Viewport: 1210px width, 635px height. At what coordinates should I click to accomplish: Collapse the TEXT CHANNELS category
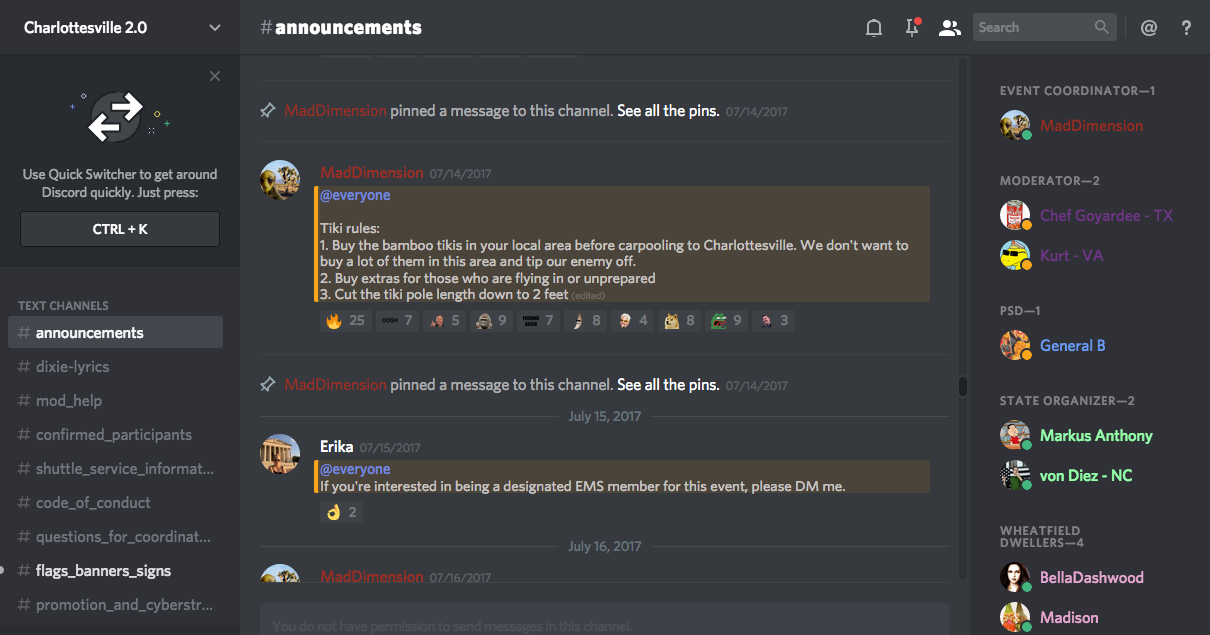[63, 305]
